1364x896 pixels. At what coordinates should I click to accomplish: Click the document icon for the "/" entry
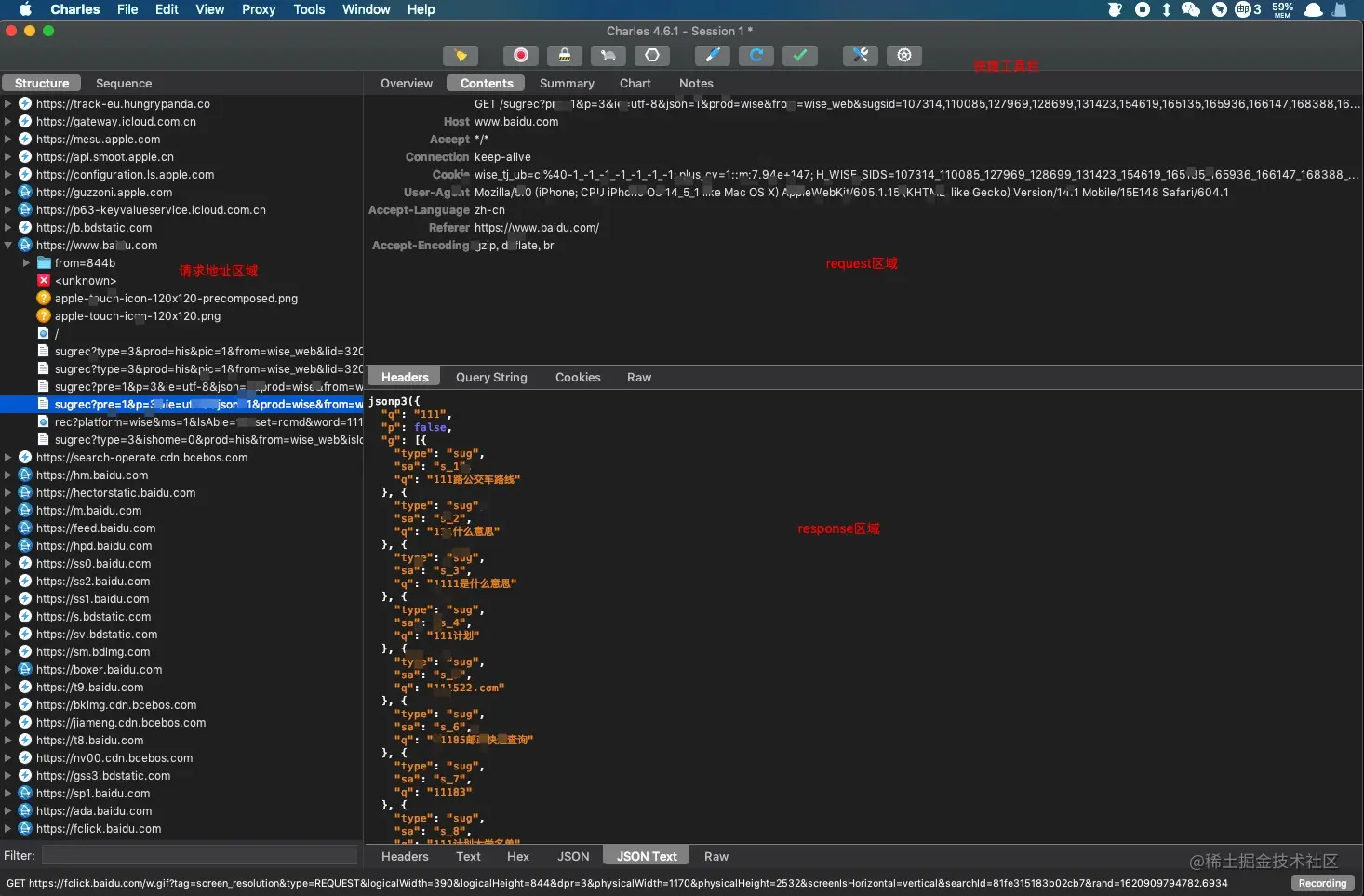coord(44,333)
